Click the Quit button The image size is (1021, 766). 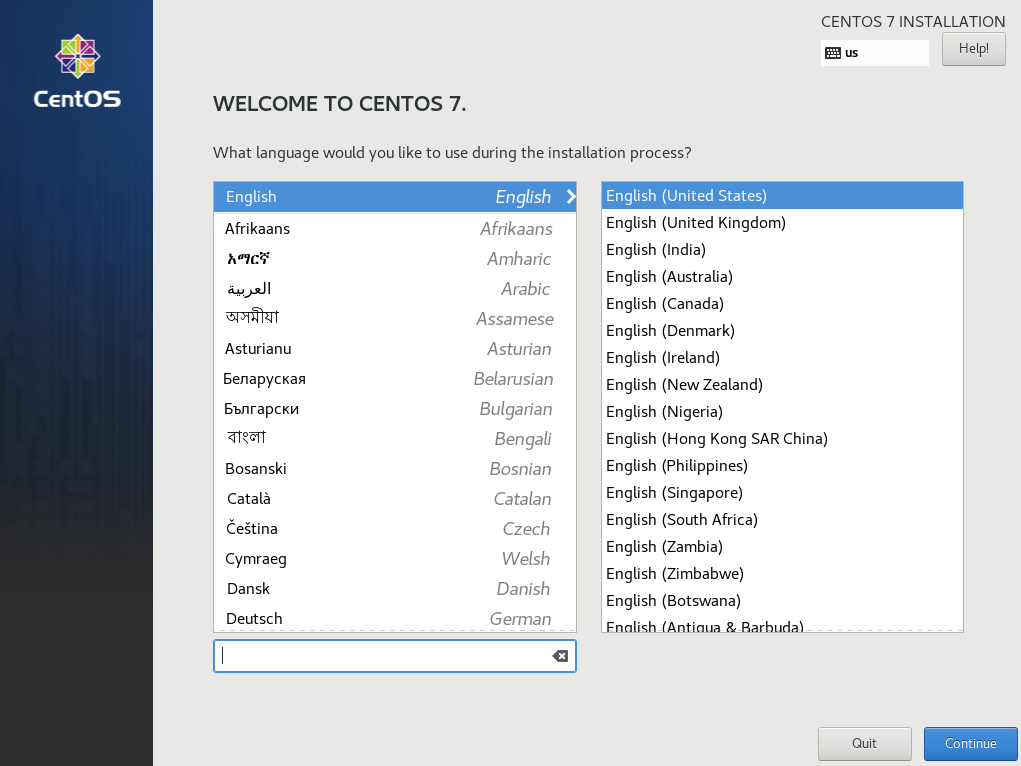[864, 744]
